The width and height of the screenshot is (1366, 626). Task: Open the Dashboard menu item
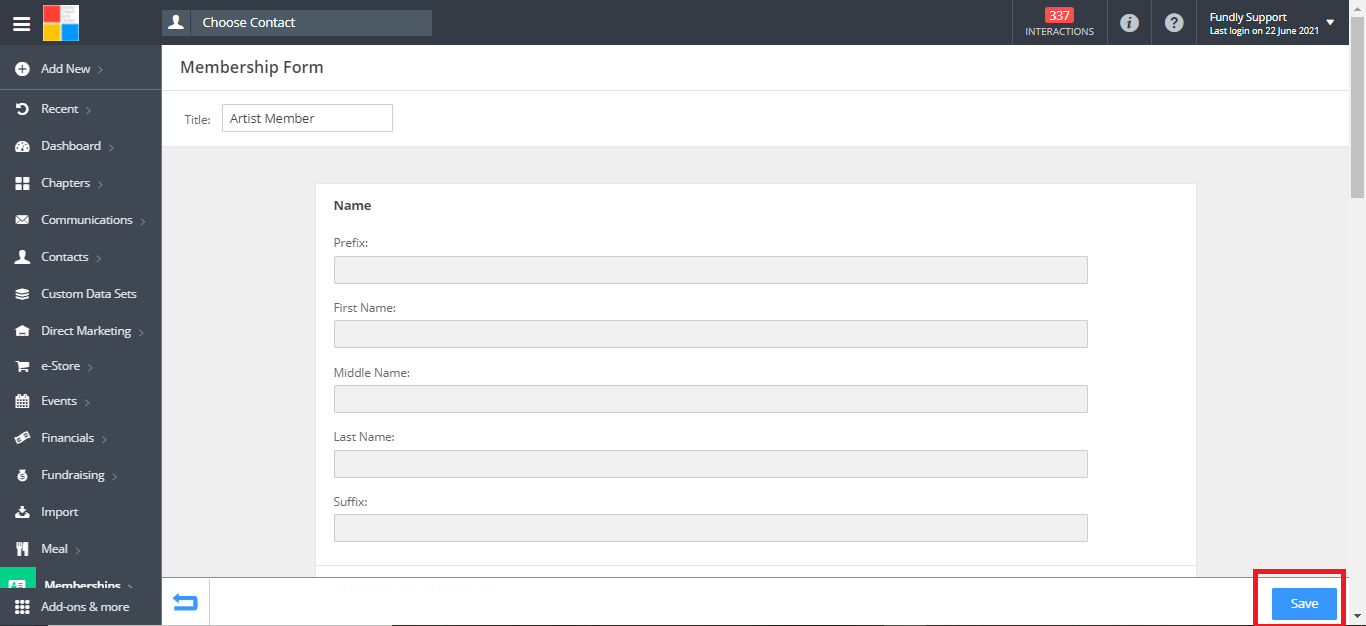[x=71, y=146]
